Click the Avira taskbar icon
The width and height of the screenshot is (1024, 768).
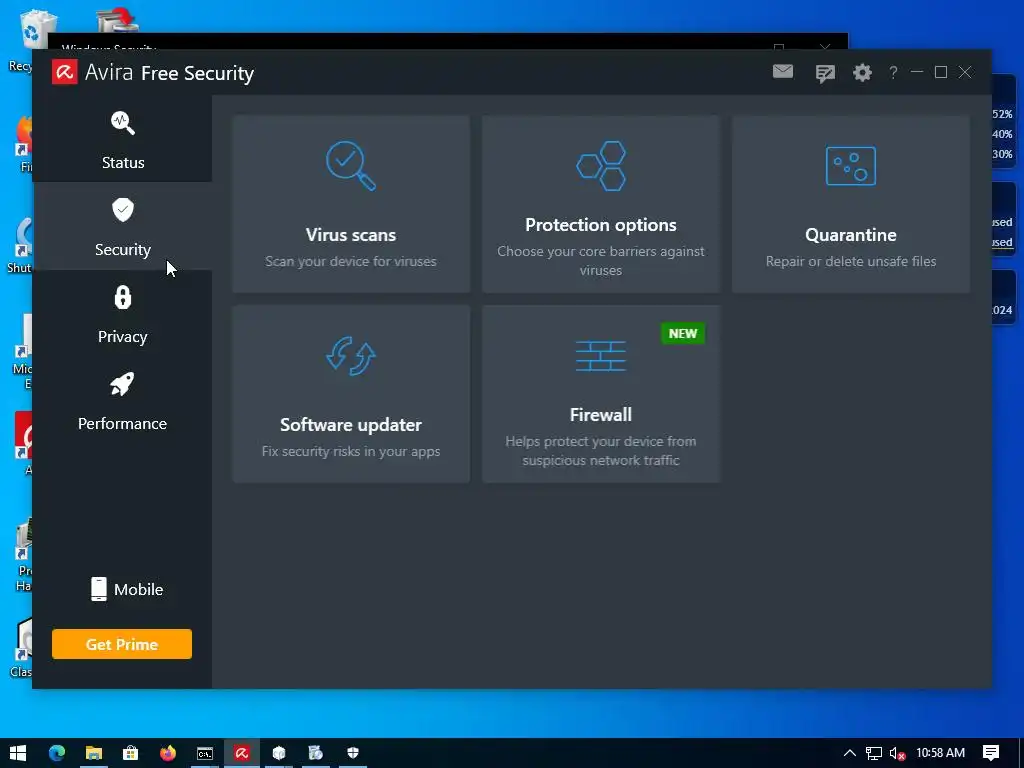point(242,753)
